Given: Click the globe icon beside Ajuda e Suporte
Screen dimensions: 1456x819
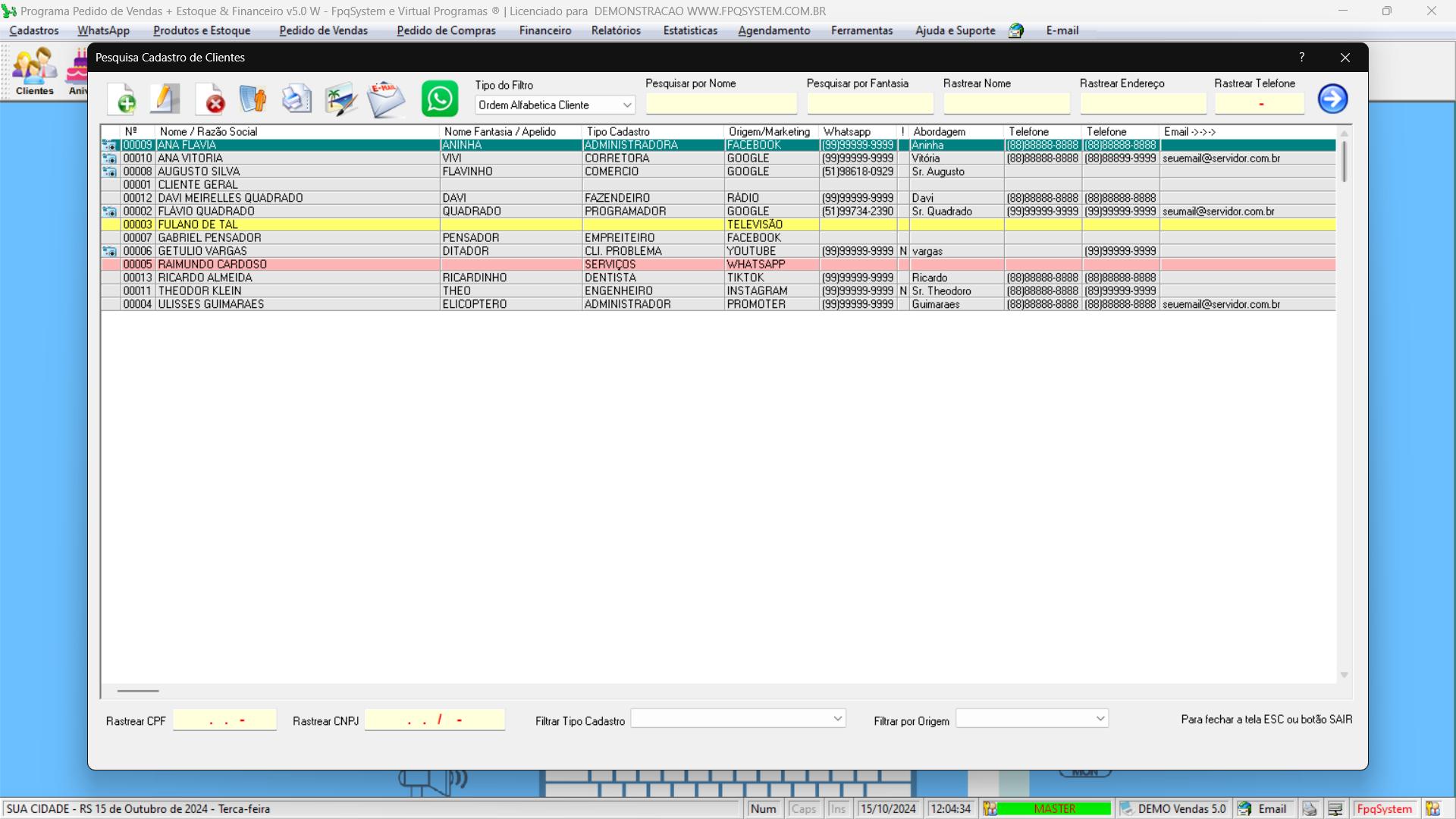Looking at the screenshot, I should (x=1016, y=31).
